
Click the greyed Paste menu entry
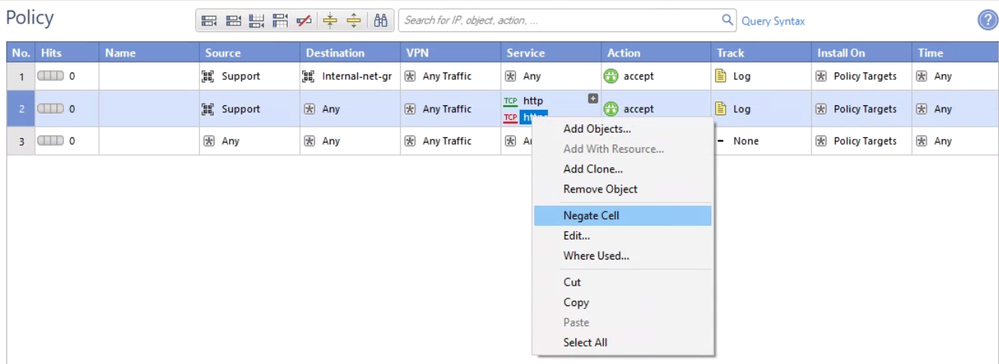576,322
